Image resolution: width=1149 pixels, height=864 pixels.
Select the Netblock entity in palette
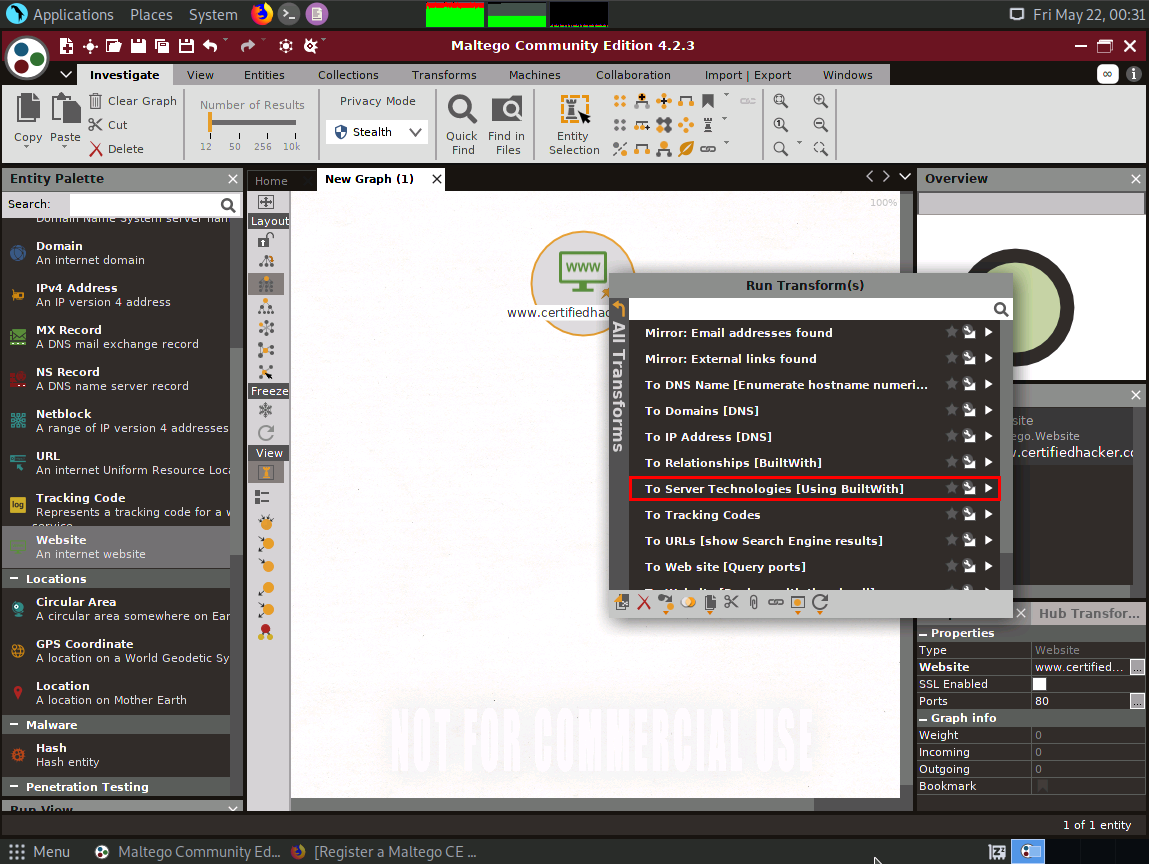pos(117,421)
